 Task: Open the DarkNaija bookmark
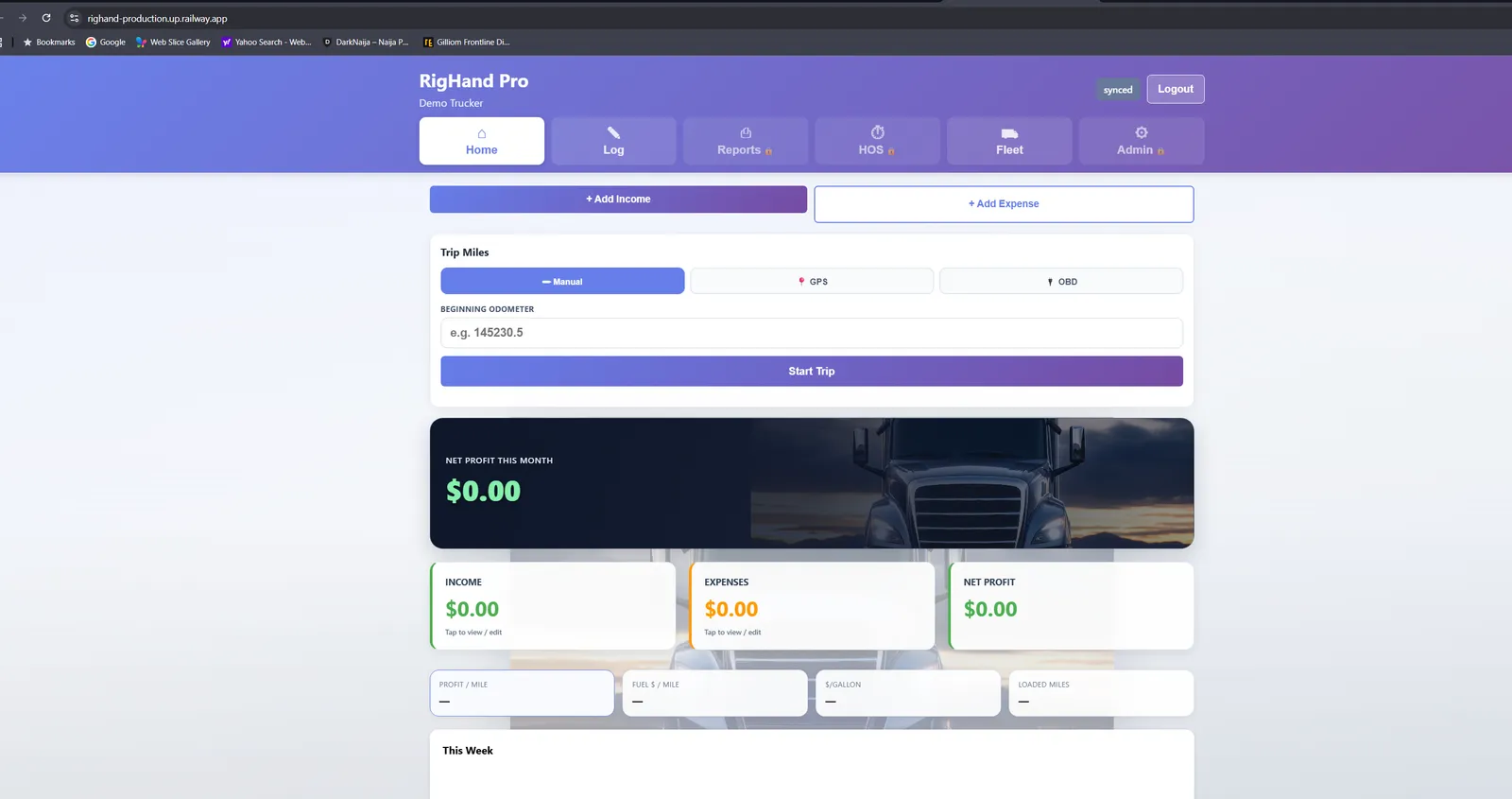tap(366, 42)
